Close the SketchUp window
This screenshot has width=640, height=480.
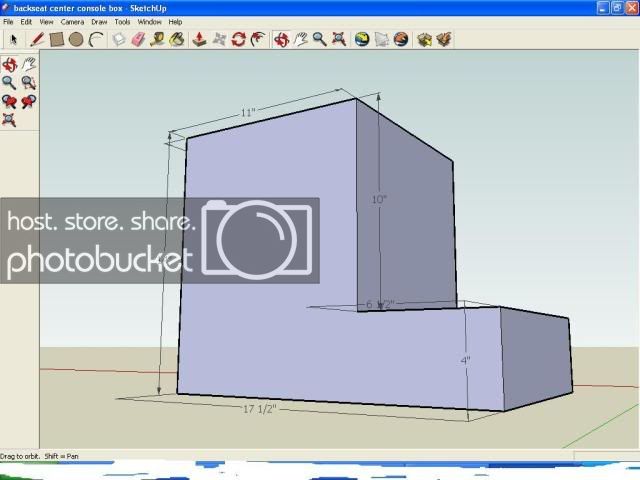632,8
